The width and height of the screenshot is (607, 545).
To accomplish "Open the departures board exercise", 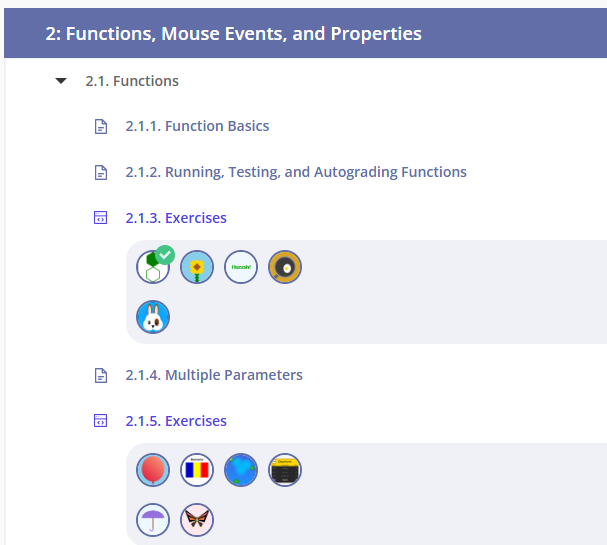I will point(285,470).
